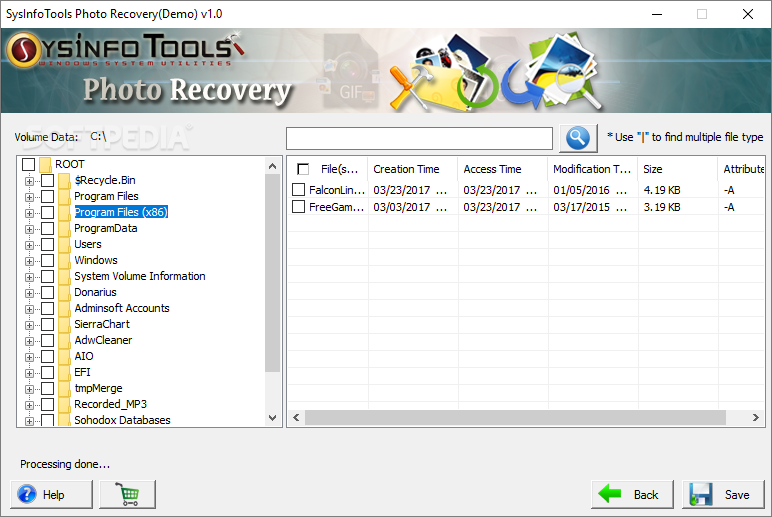This screenshot has width=772, height=517.
Task: Sort by Creation Time column header
Action: click(413, 169)
